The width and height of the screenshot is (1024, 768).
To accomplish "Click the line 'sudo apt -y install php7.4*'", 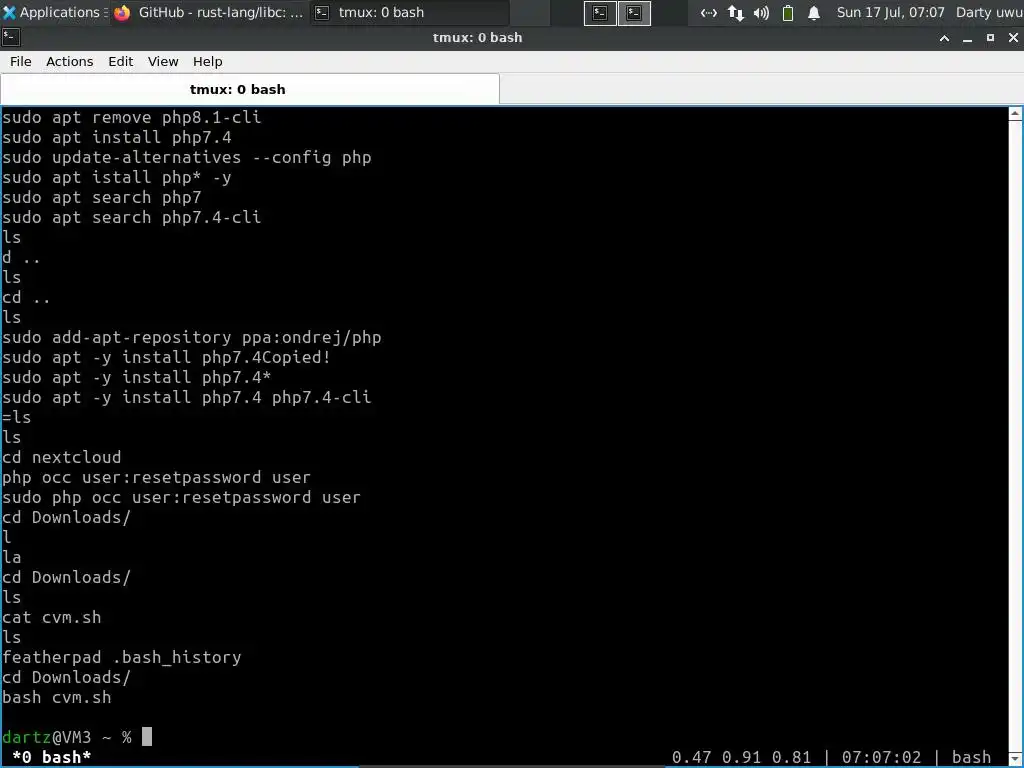I will click(x=136, y=377).
